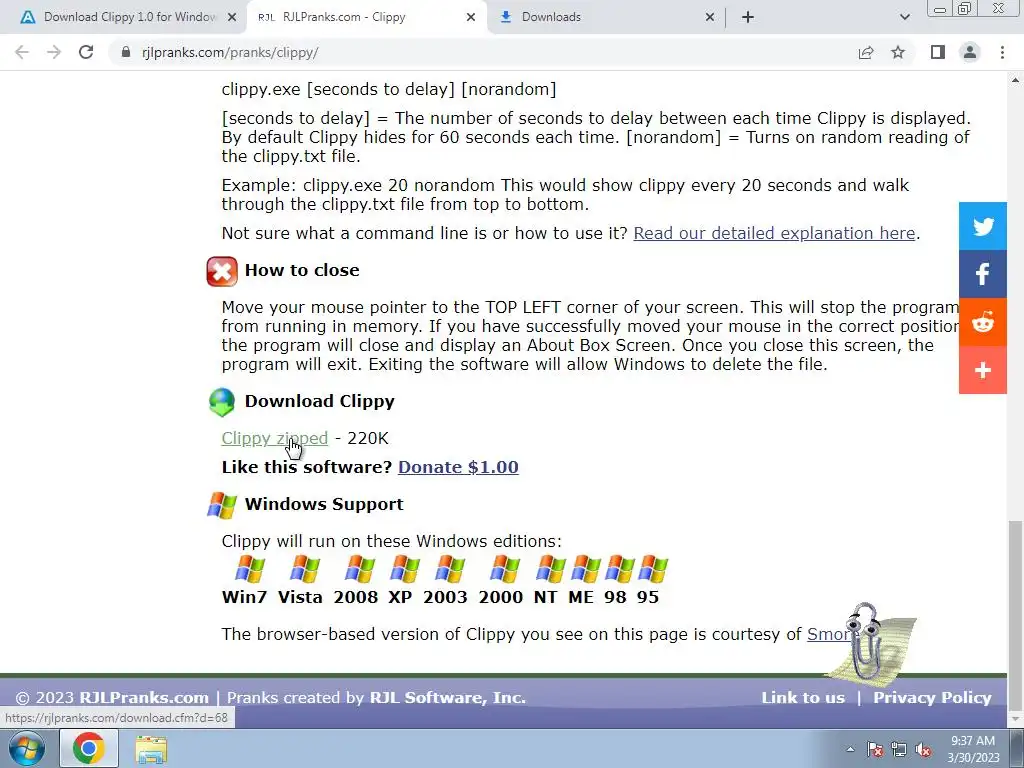The height and width of the screenshot is (768, 1024).
Task: Open the Privacy Policy footer link
Action: 932,697
